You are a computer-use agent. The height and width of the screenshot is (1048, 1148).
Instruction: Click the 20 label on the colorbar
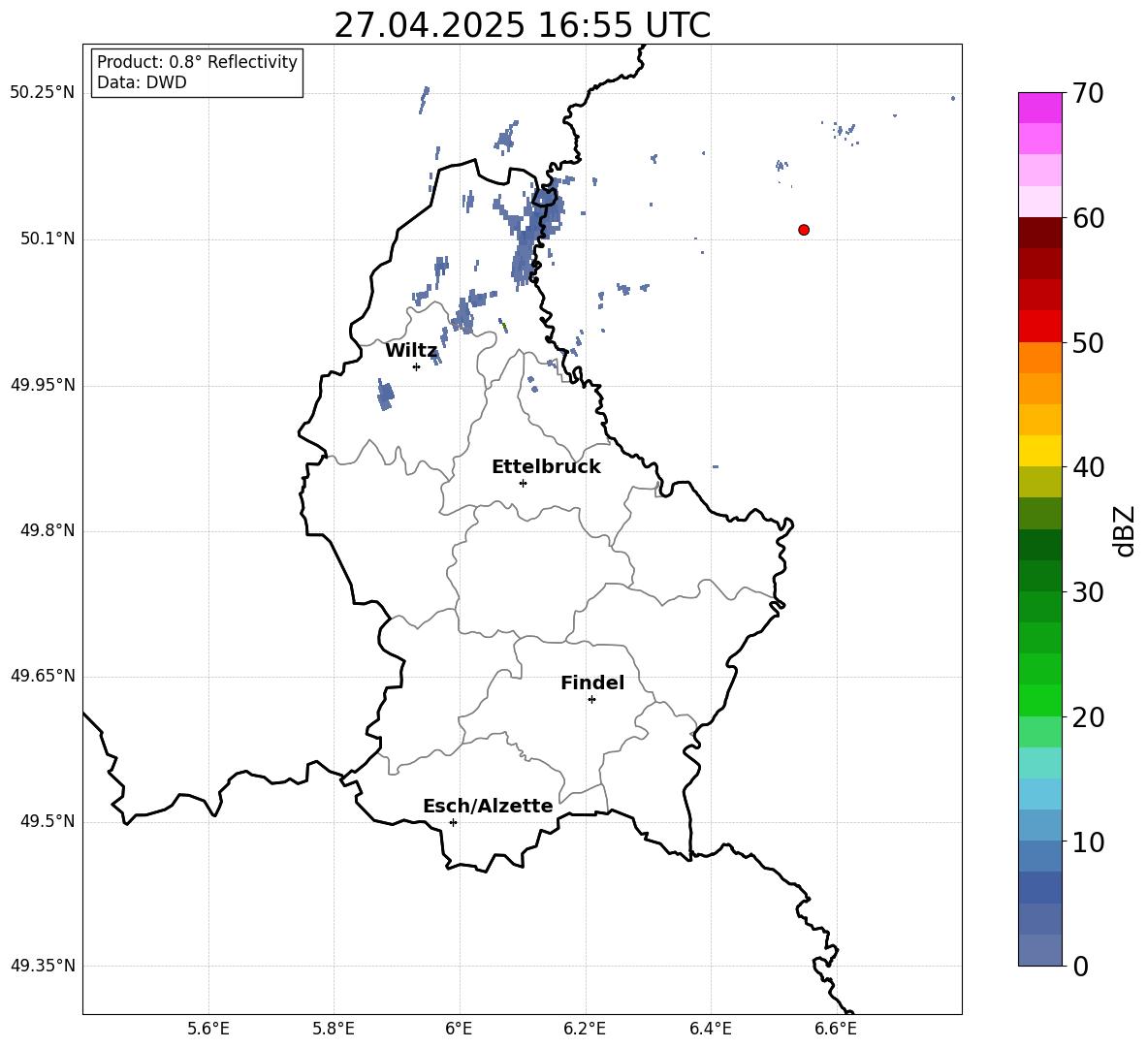pyautogui.click(x=1088, y=717)
